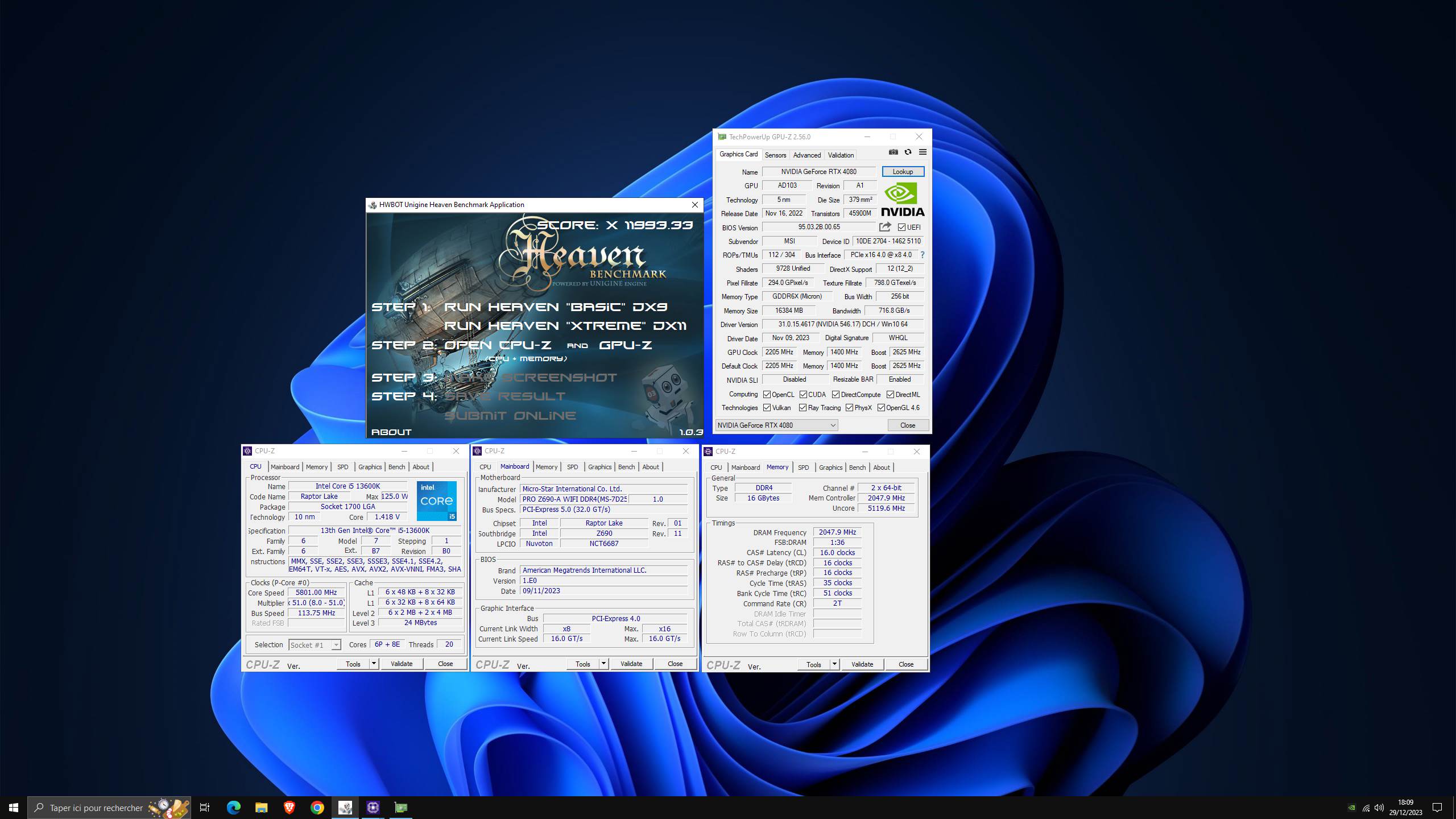Click SAVE RESULT step in Heaven window
Screen dimensions: 1456x819
505,396
